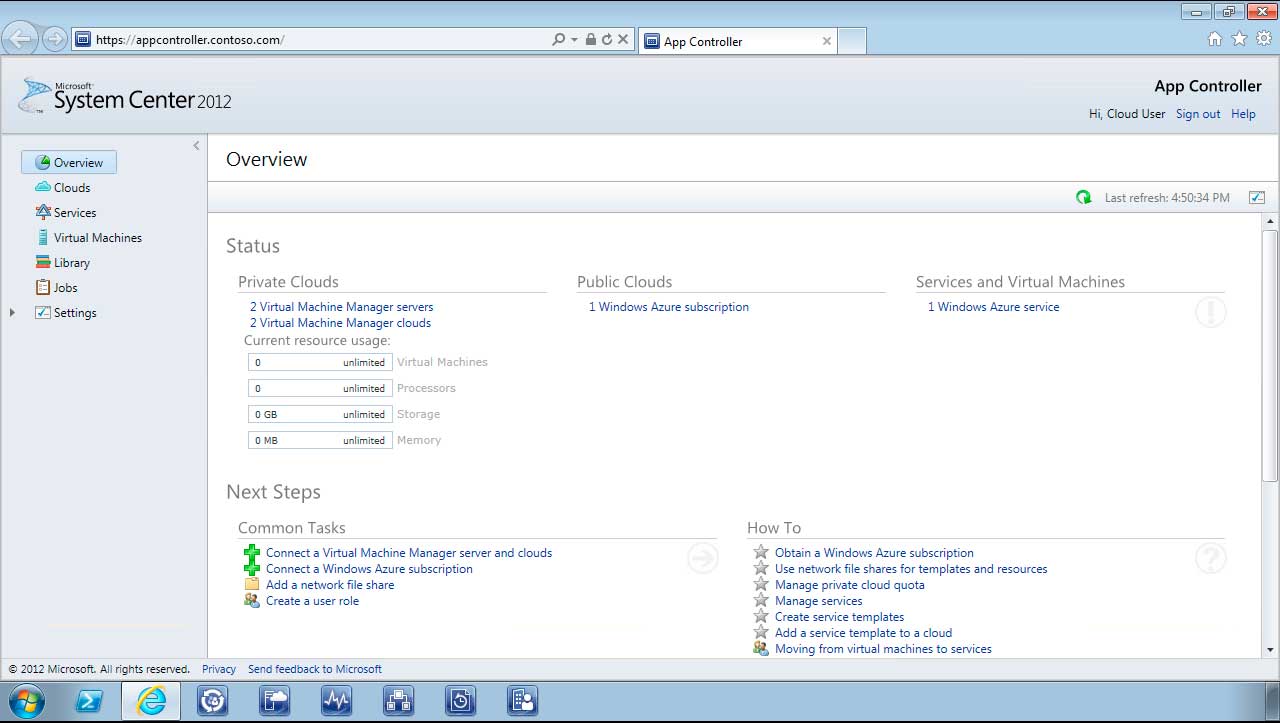Open 1 Windows Azure service link
The height and width of the screenshot is (723, 1280).
tap(994, 307)
